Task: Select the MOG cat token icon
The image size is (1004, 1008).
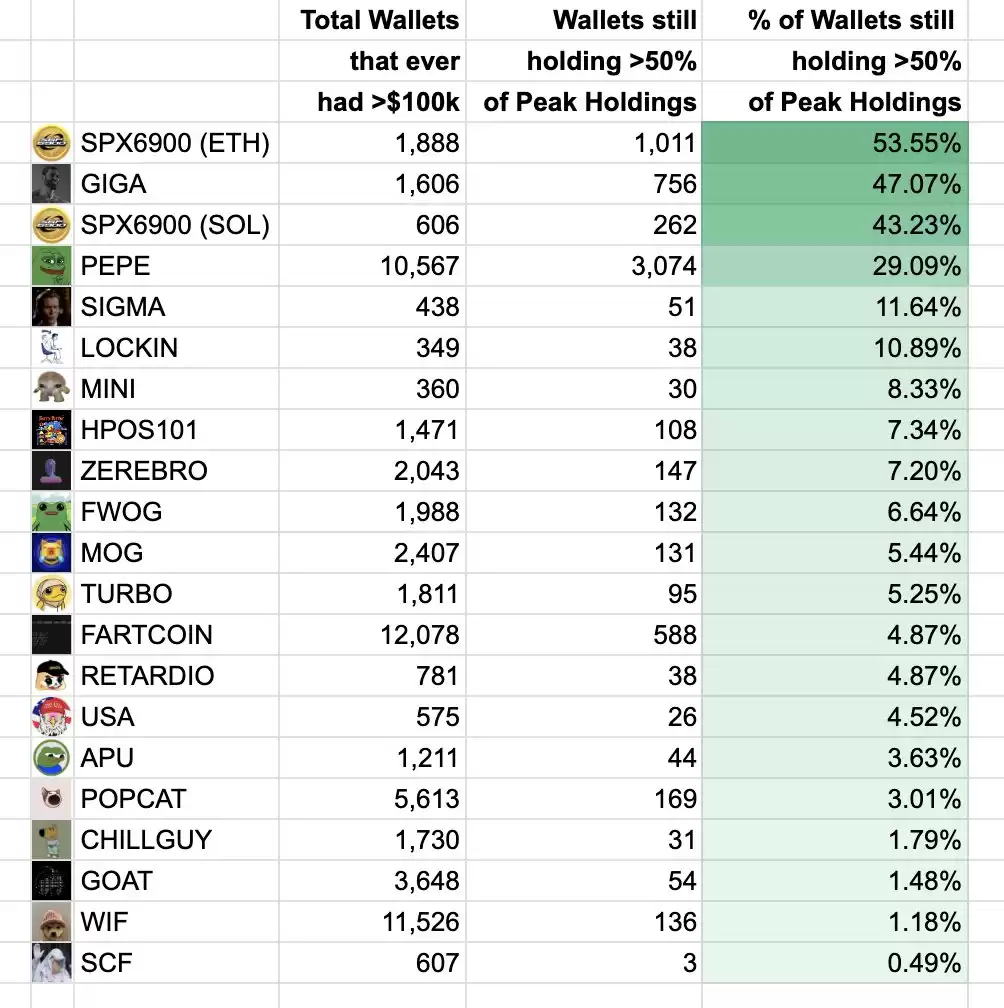Action: (51, 553)
